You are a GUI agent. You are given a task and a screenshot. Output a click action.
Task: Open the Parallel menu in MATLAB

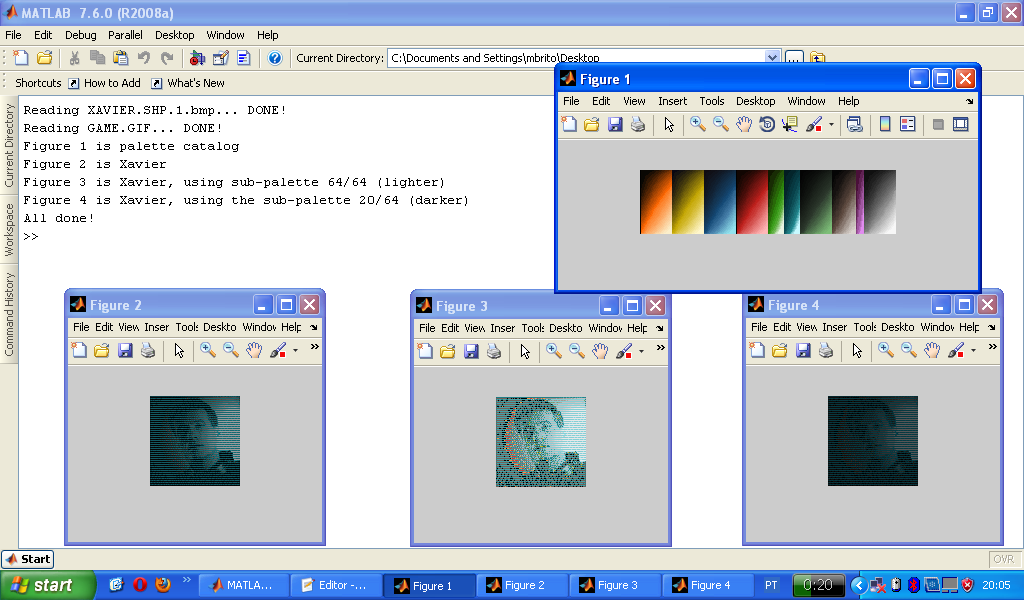(125, 35)
